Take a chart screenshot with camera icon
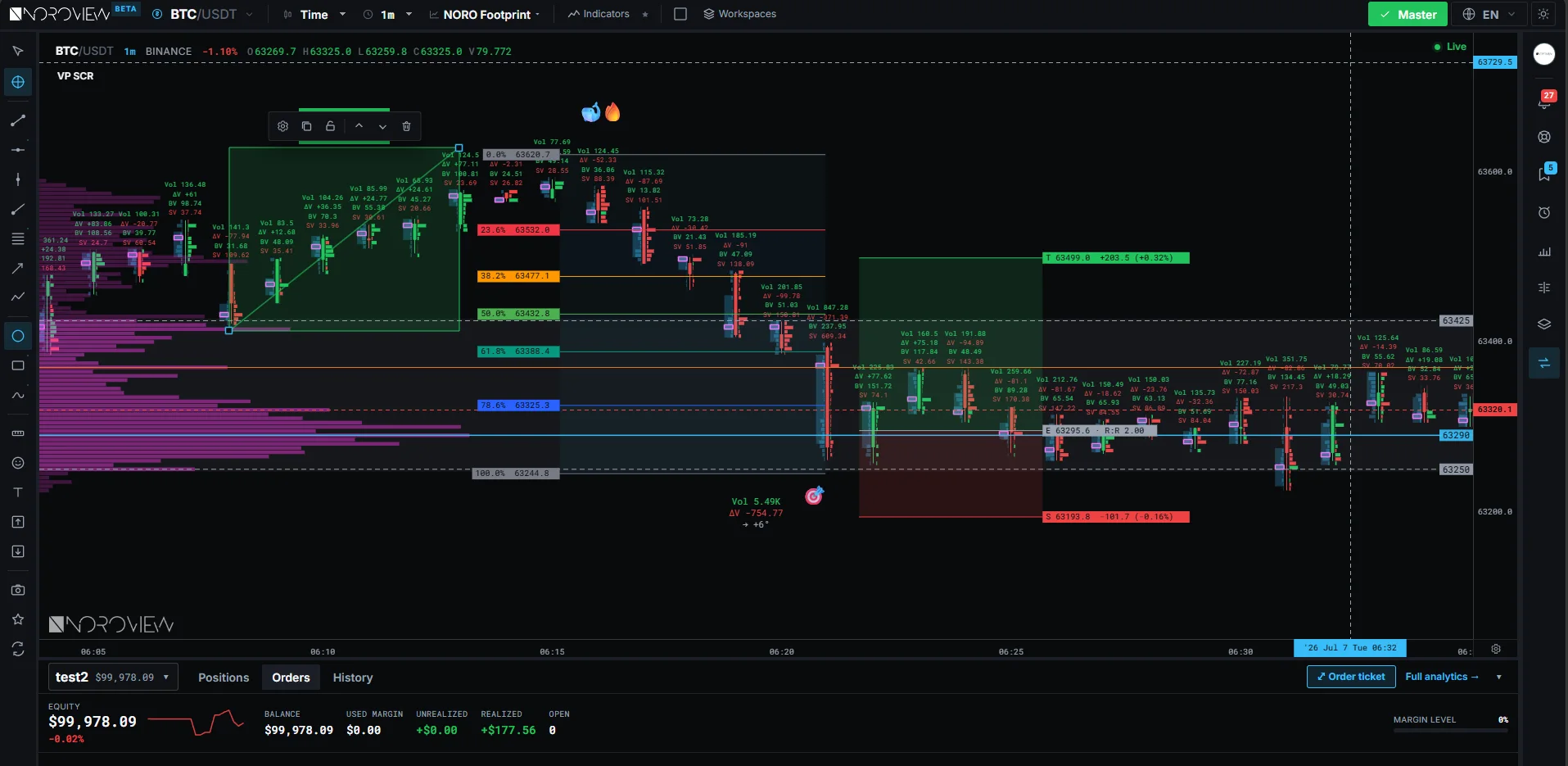Screen dimensions: 1568x766 [18, 590]
